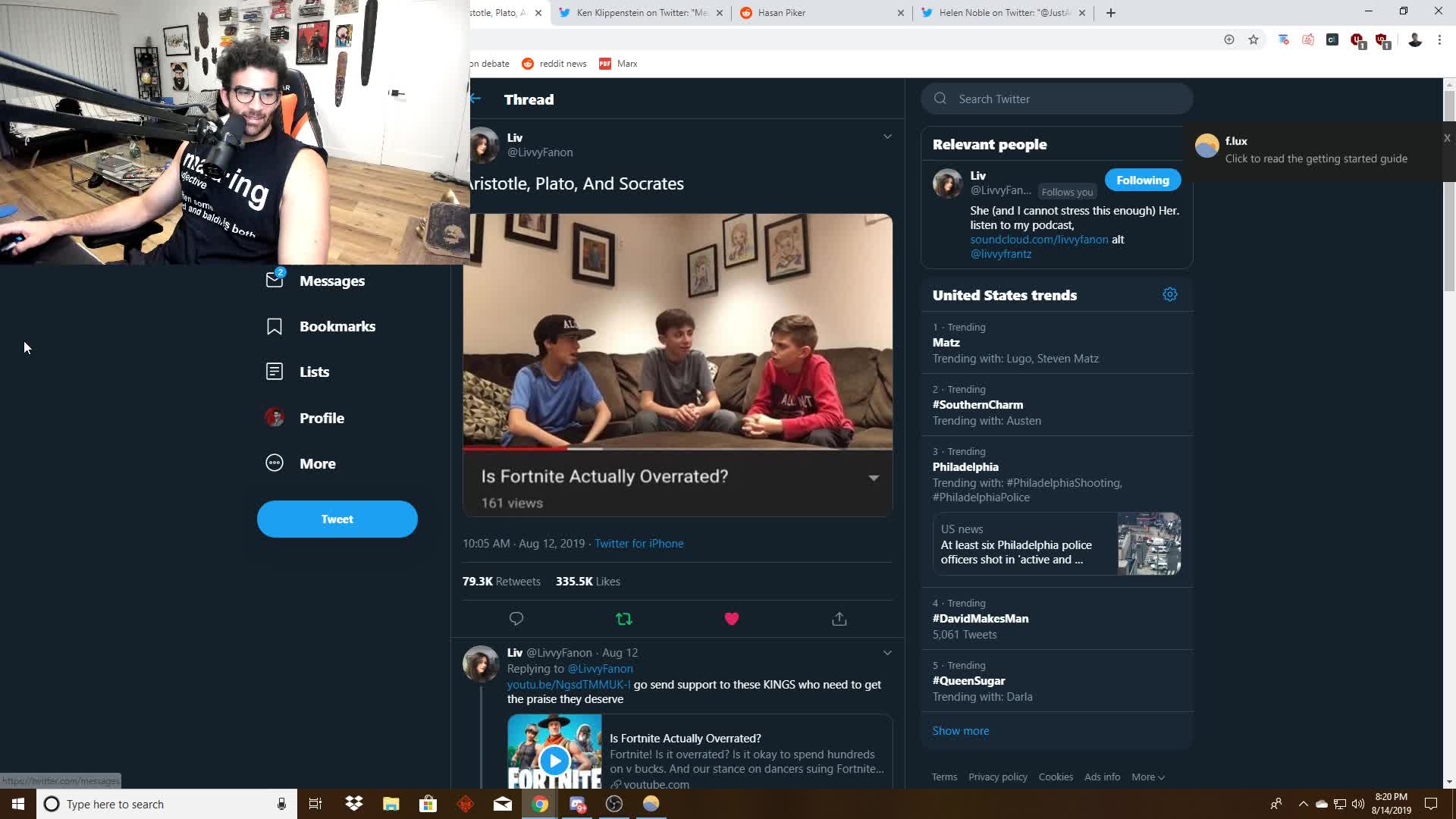Unlike the tweet via the heart icon
The height and width of the screenshot is (819, 1456).
click(732, 619)
